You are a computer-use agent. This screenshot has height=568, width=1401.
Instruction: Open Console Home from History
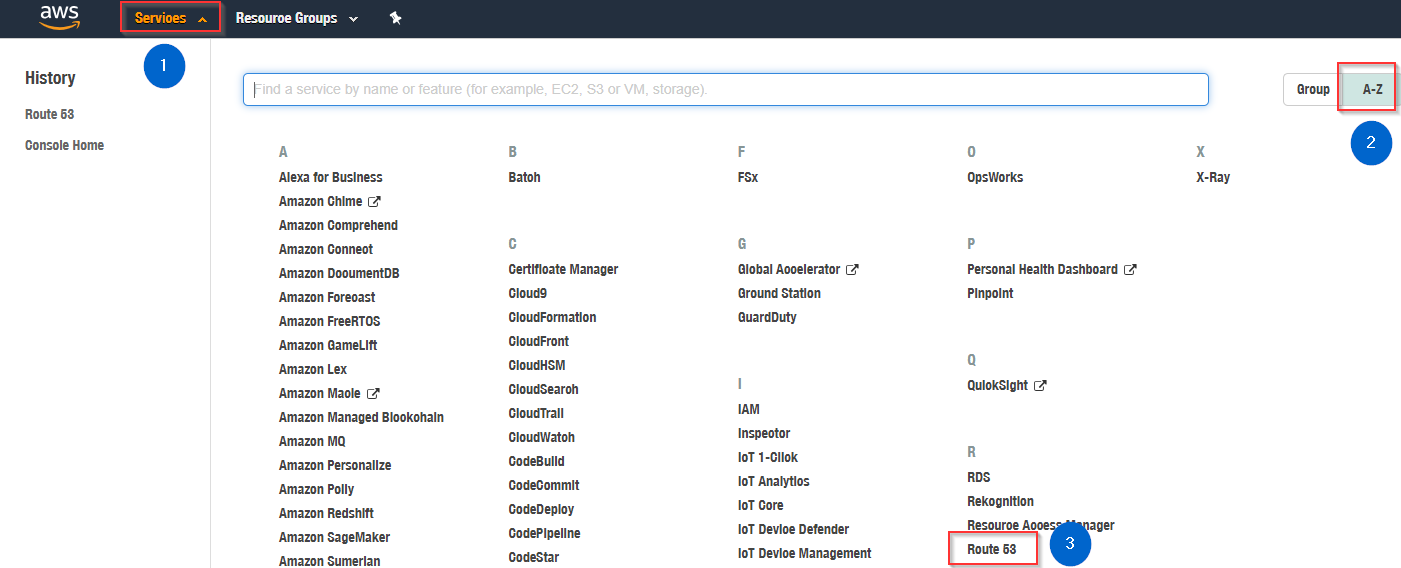(64, 145)
